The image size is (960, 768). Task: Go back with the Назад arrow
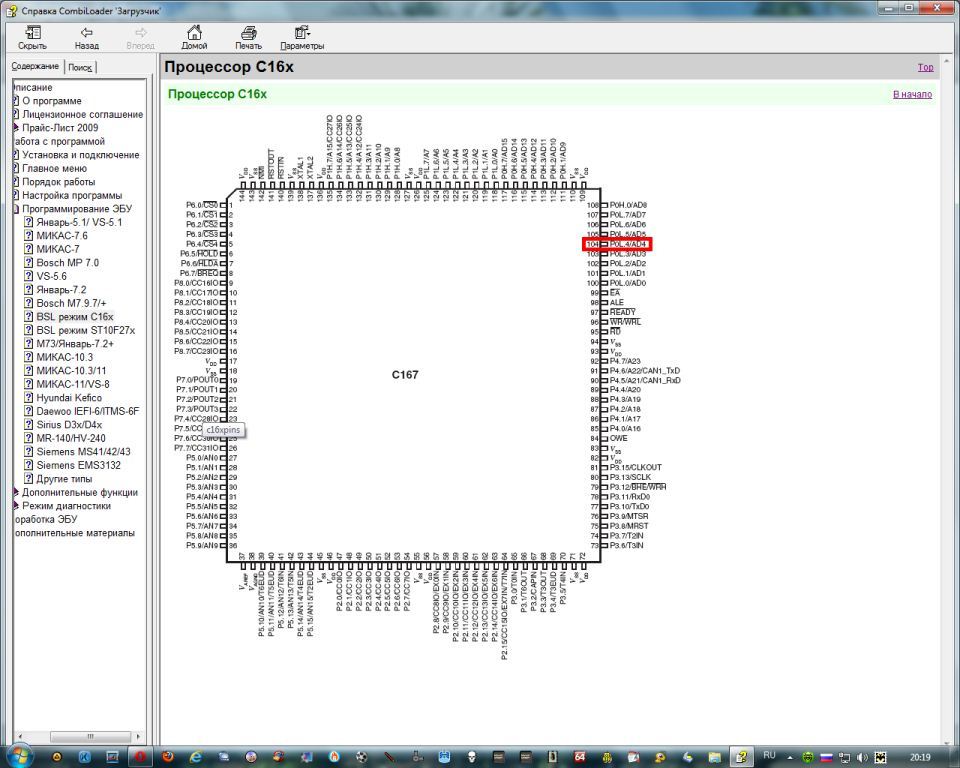pos(86,38)
